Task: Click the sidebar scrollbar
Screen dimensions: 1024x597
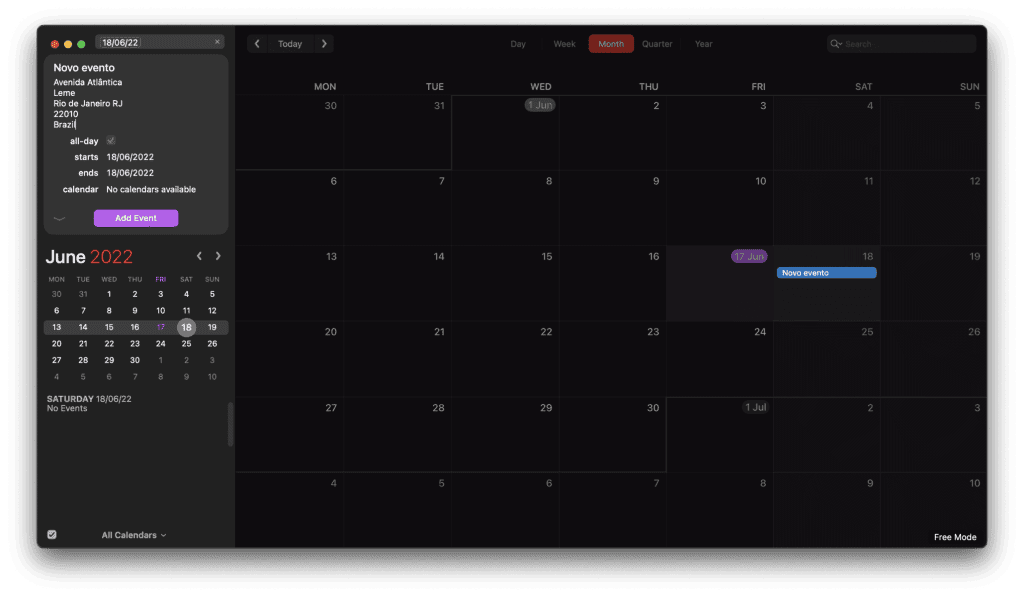Action: (230, 425)
